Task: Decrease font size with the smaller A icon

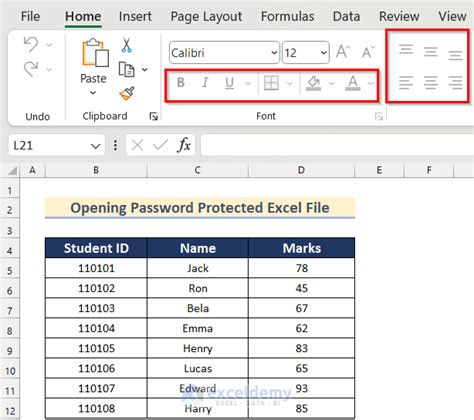Action: pos(368,52)
